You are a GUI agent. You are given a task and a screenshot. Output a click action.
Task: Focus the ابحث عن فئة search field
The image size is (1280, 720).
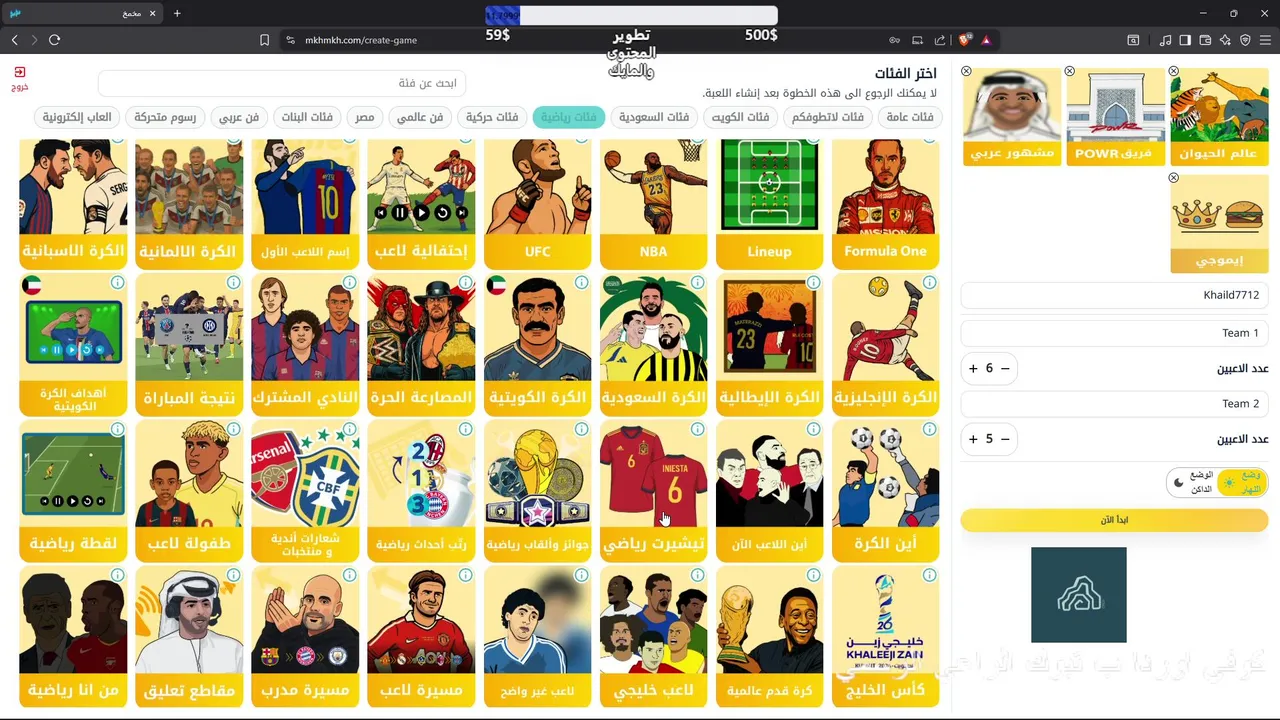tap(283, 83)
